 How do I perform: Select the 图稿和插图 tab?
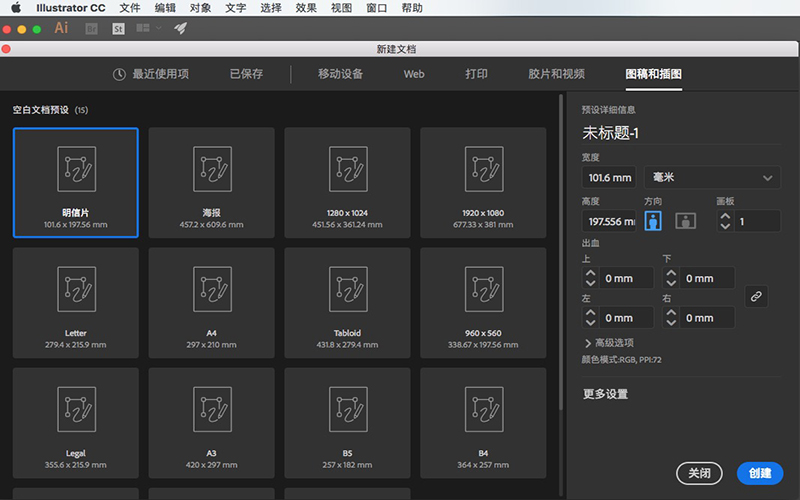pos(654,74)
